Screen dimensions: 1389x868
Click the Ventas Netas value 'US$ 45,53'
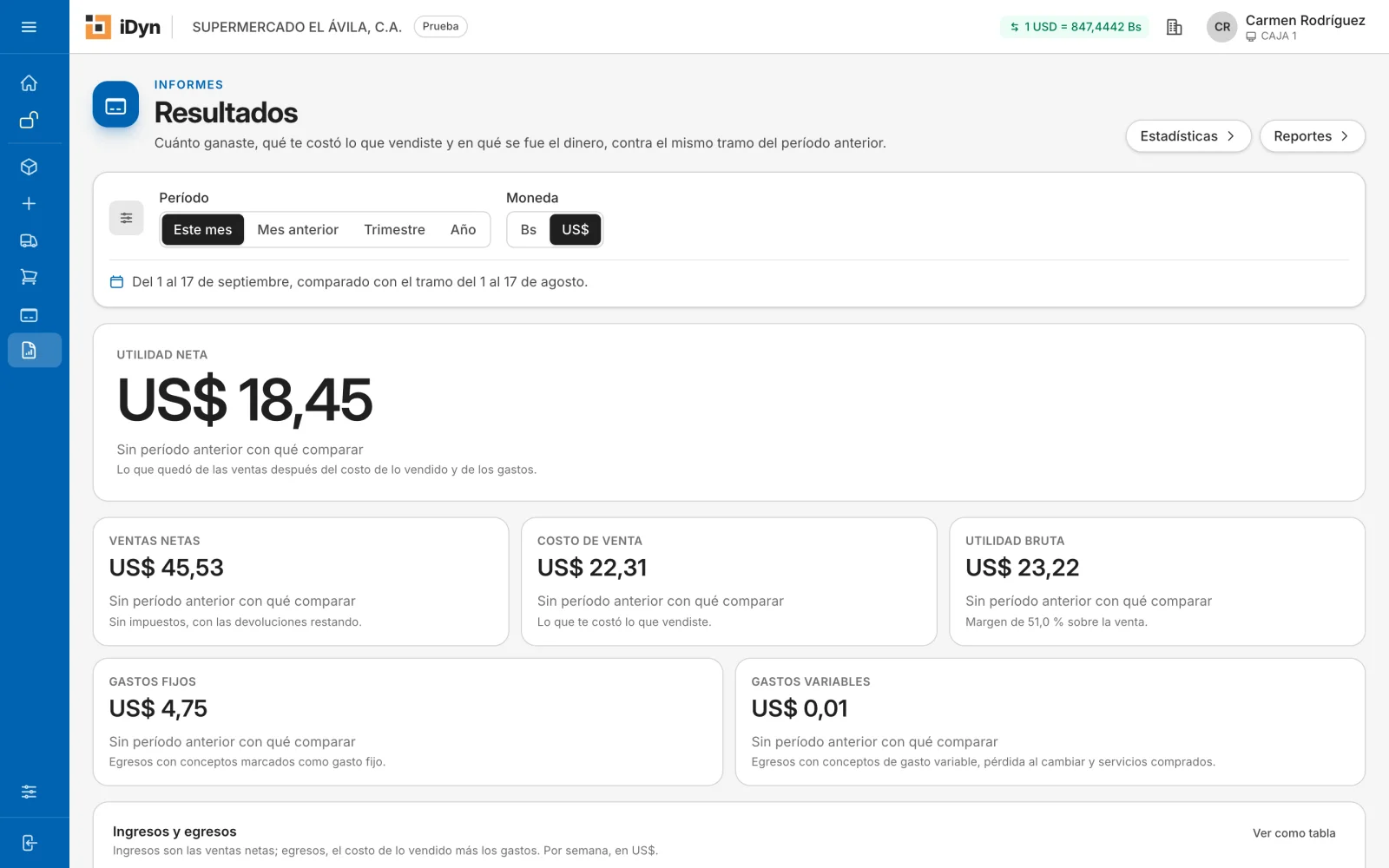[x=167, y=568]
